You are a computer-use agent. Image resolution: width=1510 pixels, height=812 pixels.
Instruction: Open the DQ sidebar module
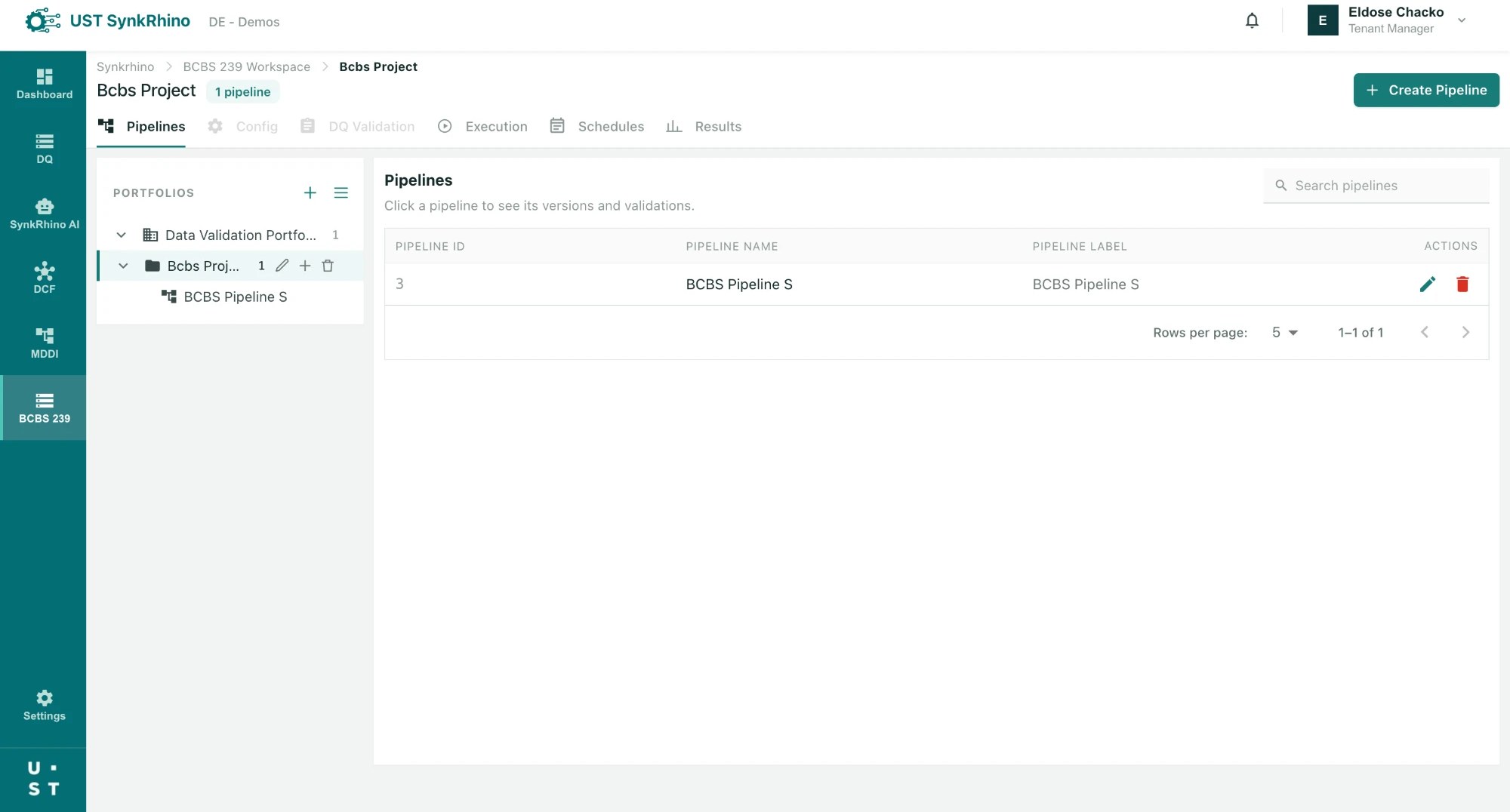(x=44, y=149)
